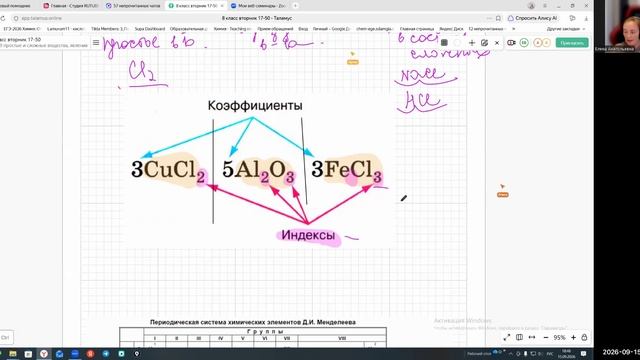Image resolution: width=640 pixels, height=360 pixels.
Task: Open Yandex Browser in the taskbar
Action: coord(44,354)
